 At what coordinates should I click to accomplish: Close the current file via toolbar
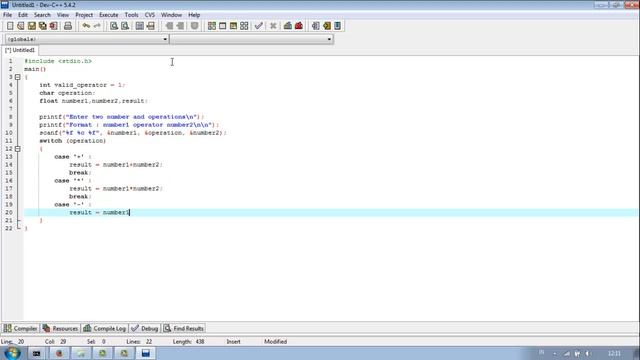point(53,26)
